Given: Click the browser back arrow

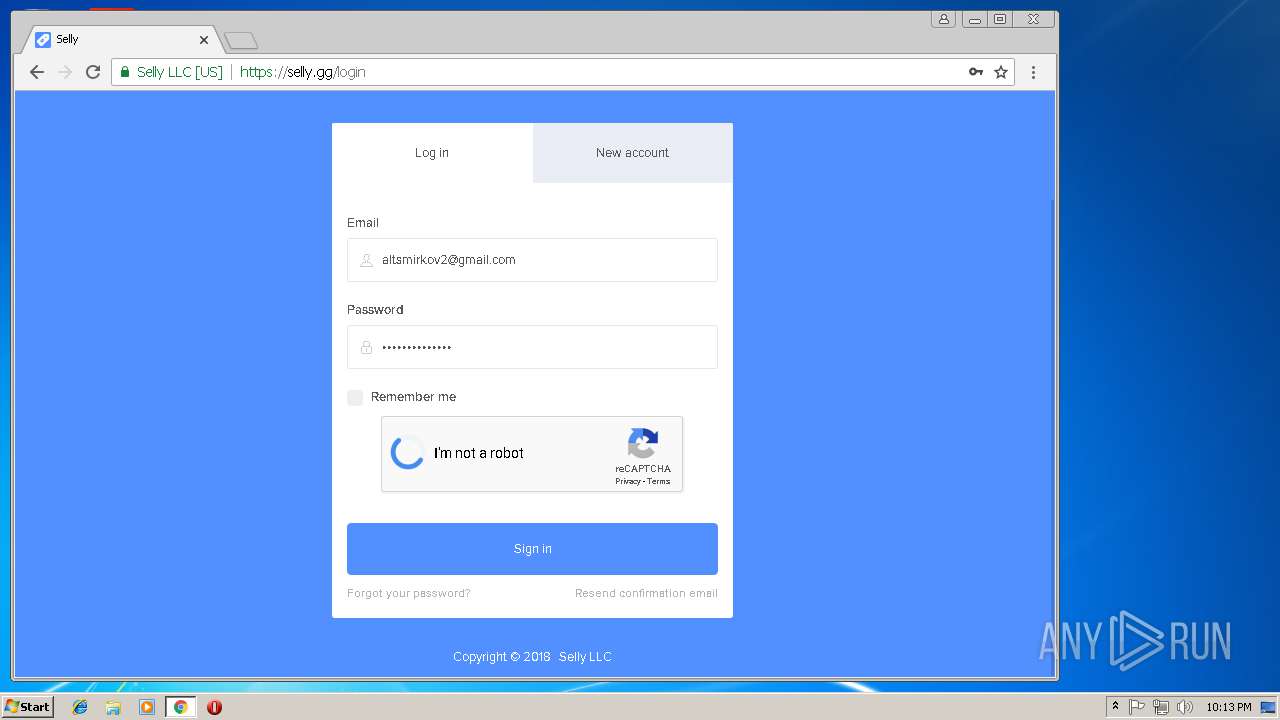Looking at the screenshot, I should 37,72.
